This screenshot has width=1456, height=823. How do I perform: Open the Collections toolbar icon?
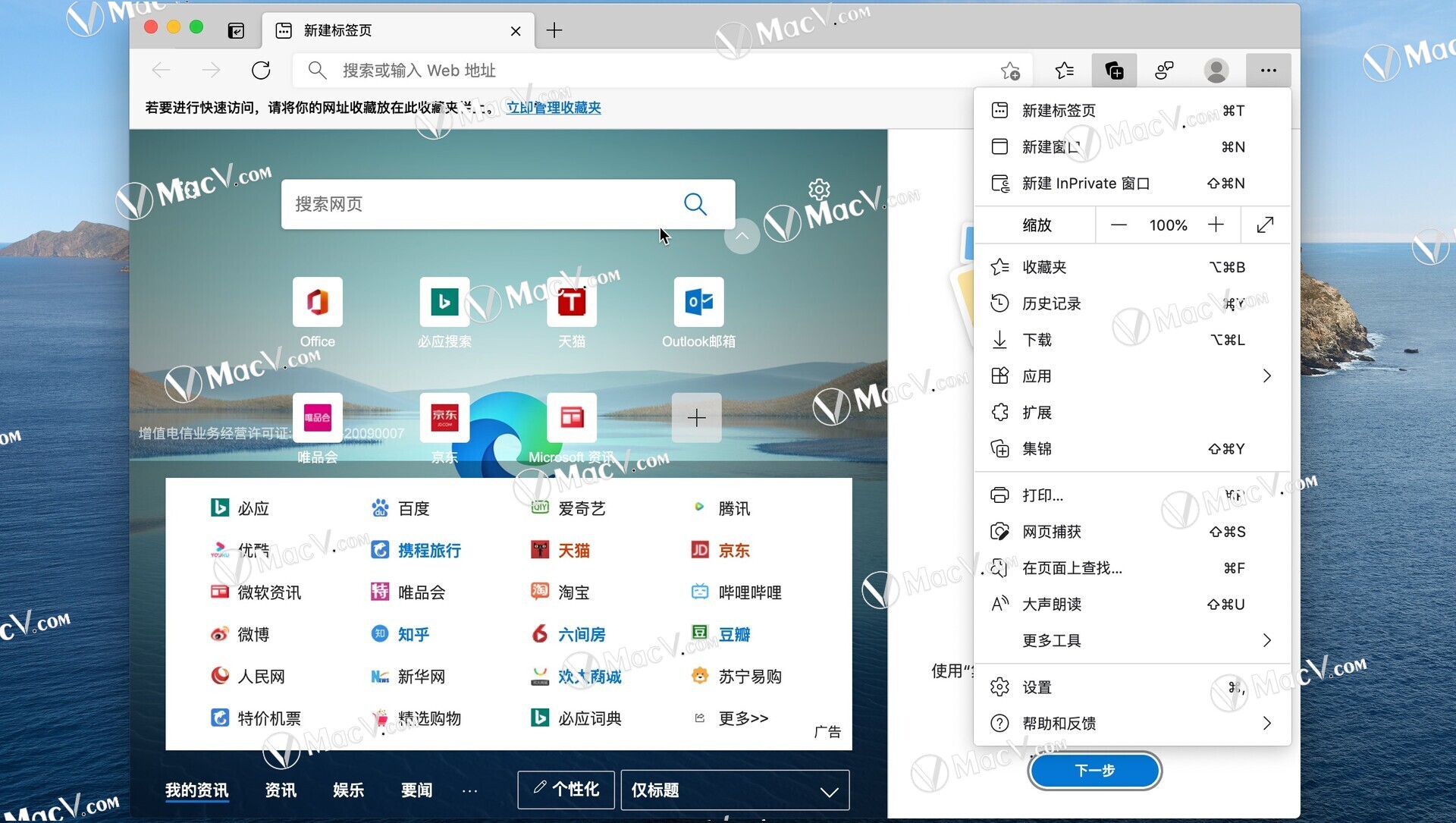1114,71
